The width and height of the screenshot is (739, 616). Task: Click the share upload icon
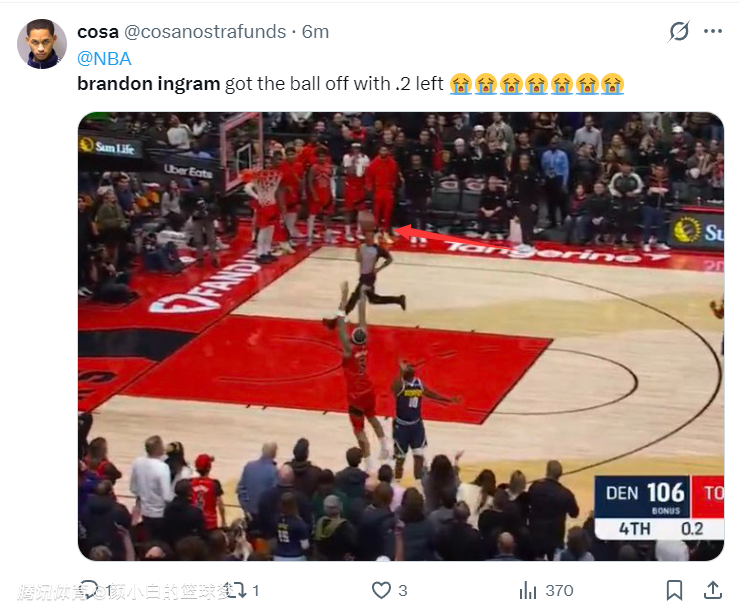coord(713,590)
